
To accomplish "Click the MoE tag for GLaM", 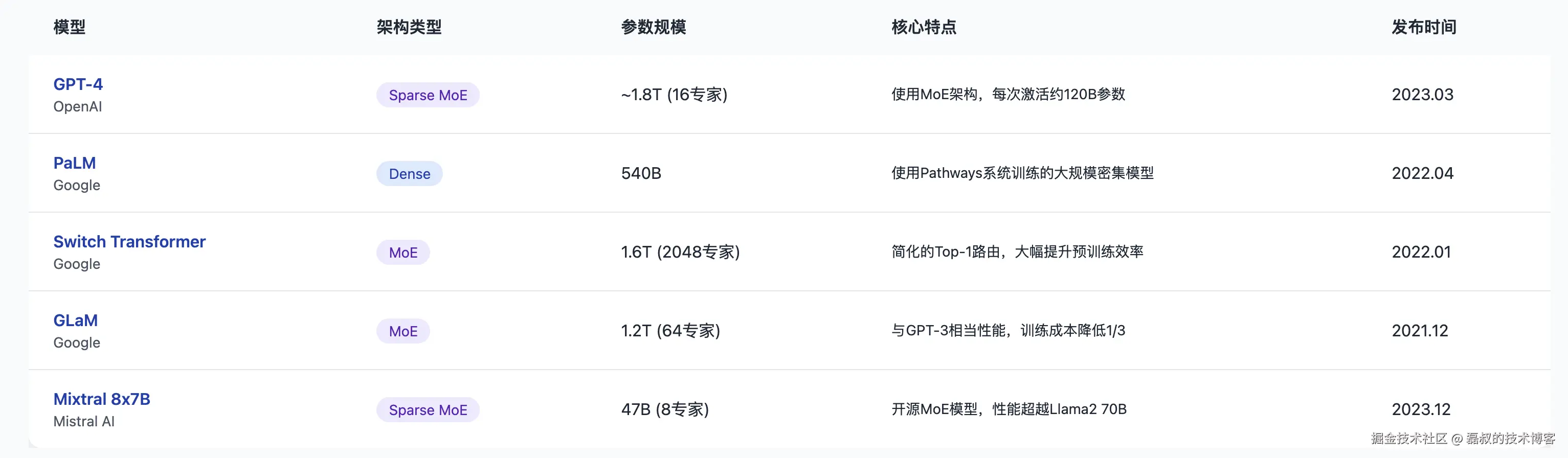I will tap(403, 331).
